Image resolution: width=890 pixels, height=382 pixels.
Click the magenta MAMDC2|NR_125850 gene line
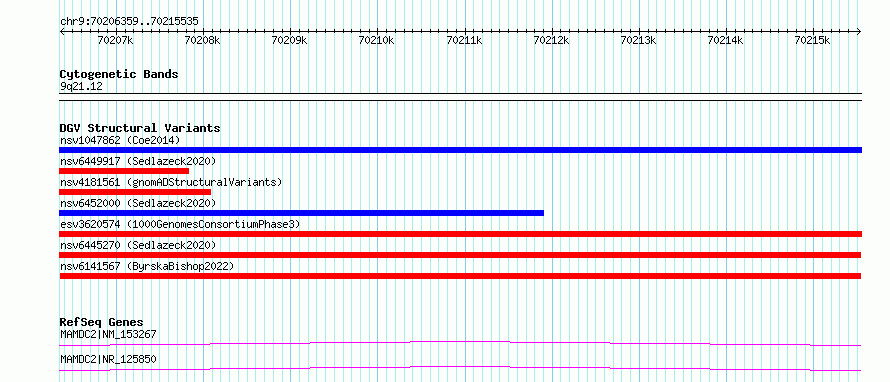point(460,368)
